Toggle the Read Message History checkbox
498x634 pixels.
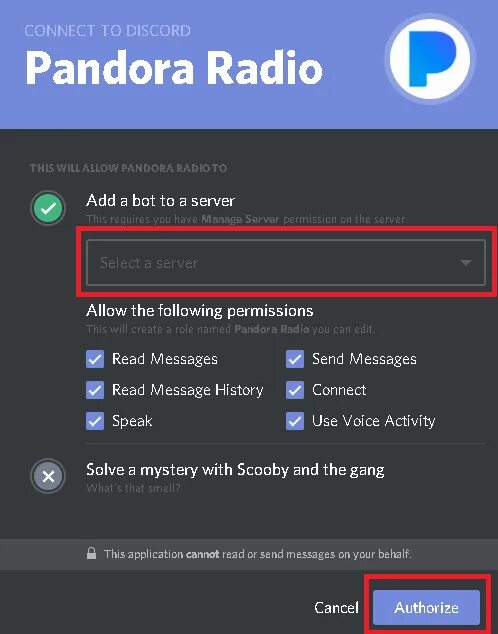95,390
